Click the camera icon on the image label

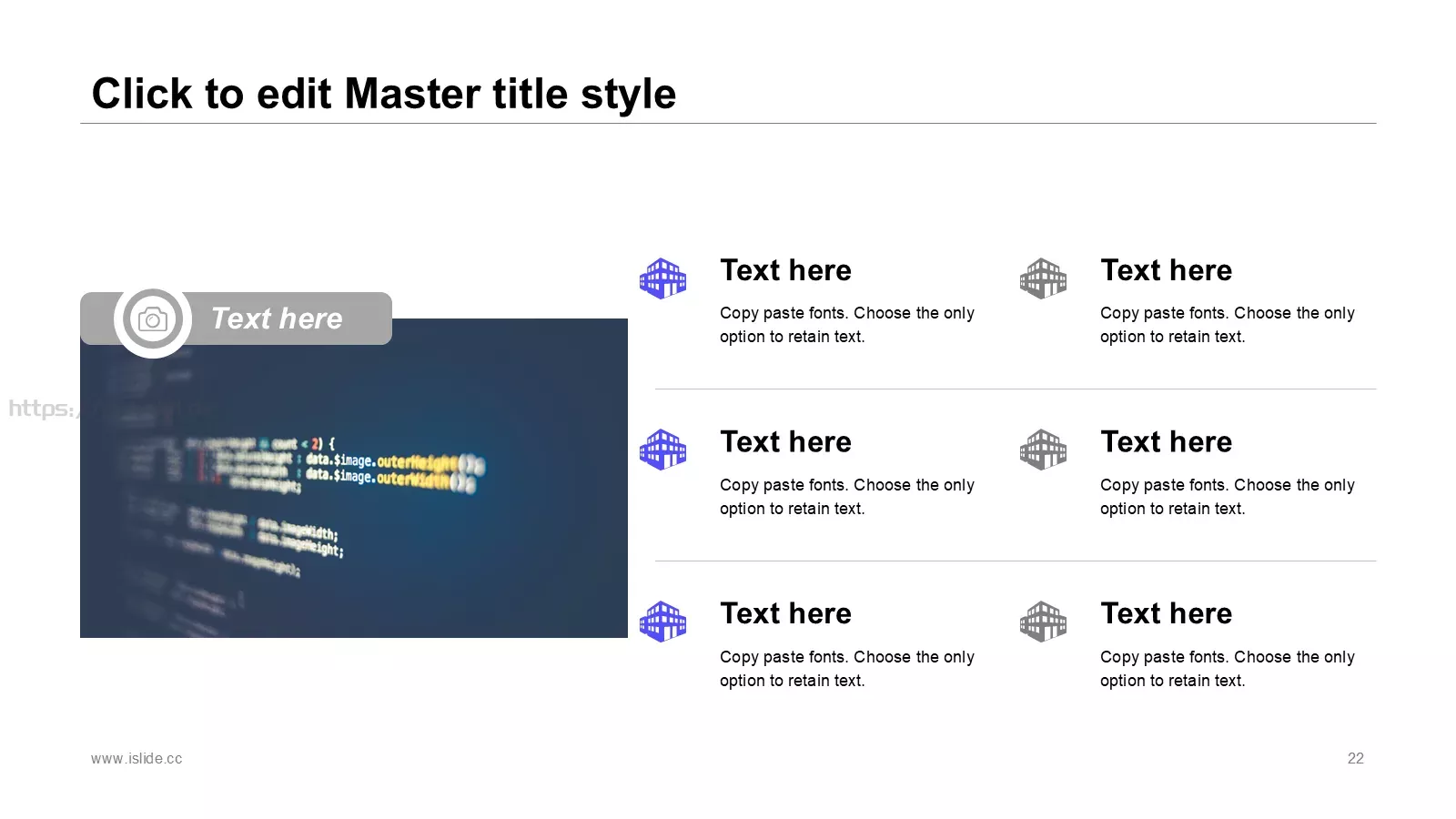(153, 319)
